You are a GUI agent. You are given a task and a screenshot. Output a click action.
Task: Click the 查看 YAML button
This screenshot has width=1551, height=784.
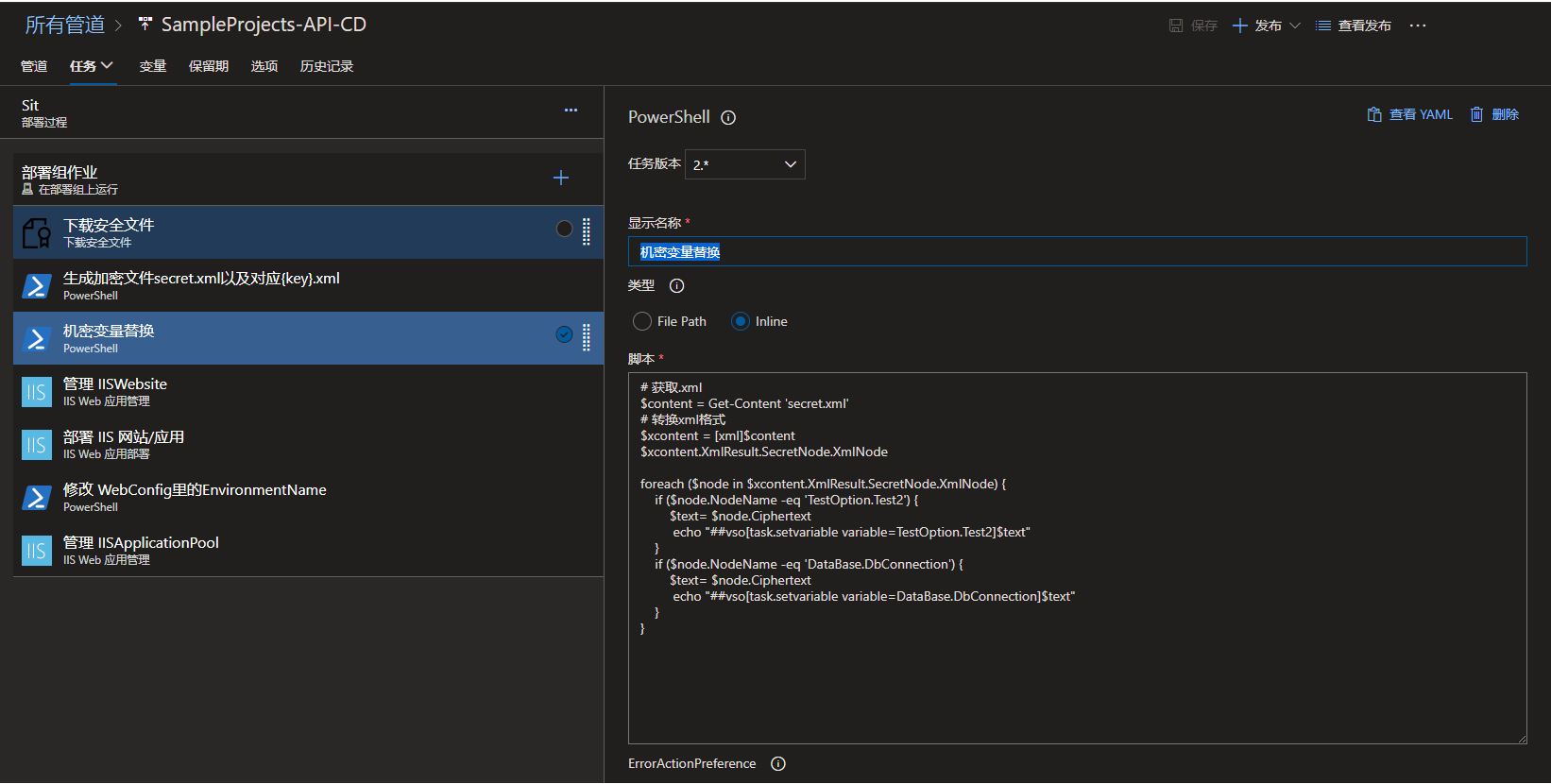click(x=1409, y=114)
